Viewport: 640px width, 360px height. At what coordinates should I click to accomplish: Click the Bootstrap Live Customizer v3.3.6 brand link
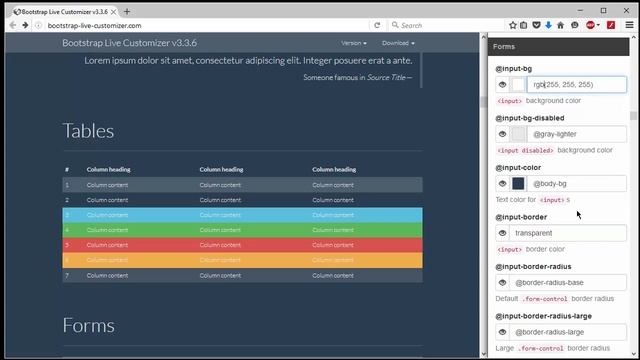tap(129, 43)
